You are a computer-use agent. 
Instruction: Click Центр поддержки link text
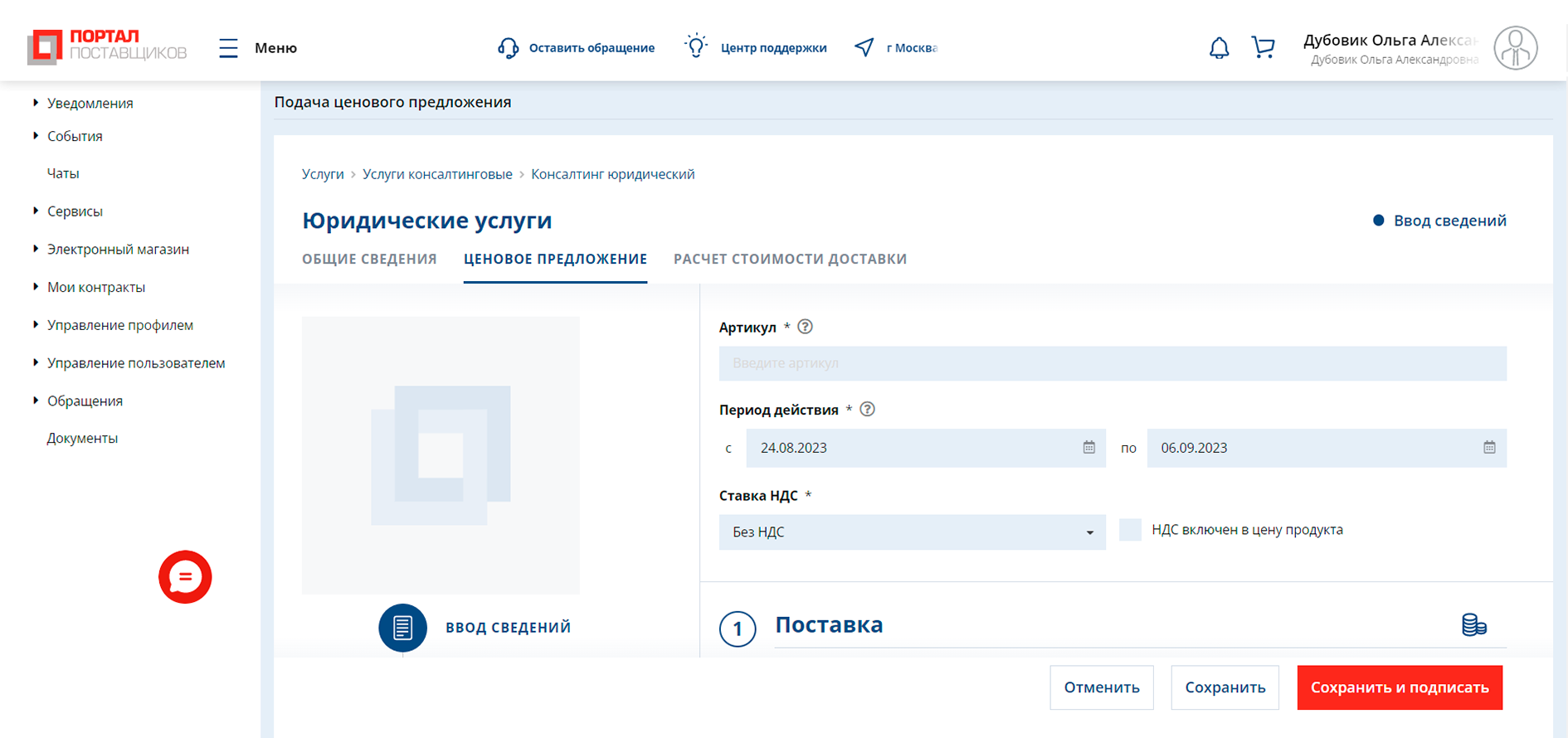[773, 48]
